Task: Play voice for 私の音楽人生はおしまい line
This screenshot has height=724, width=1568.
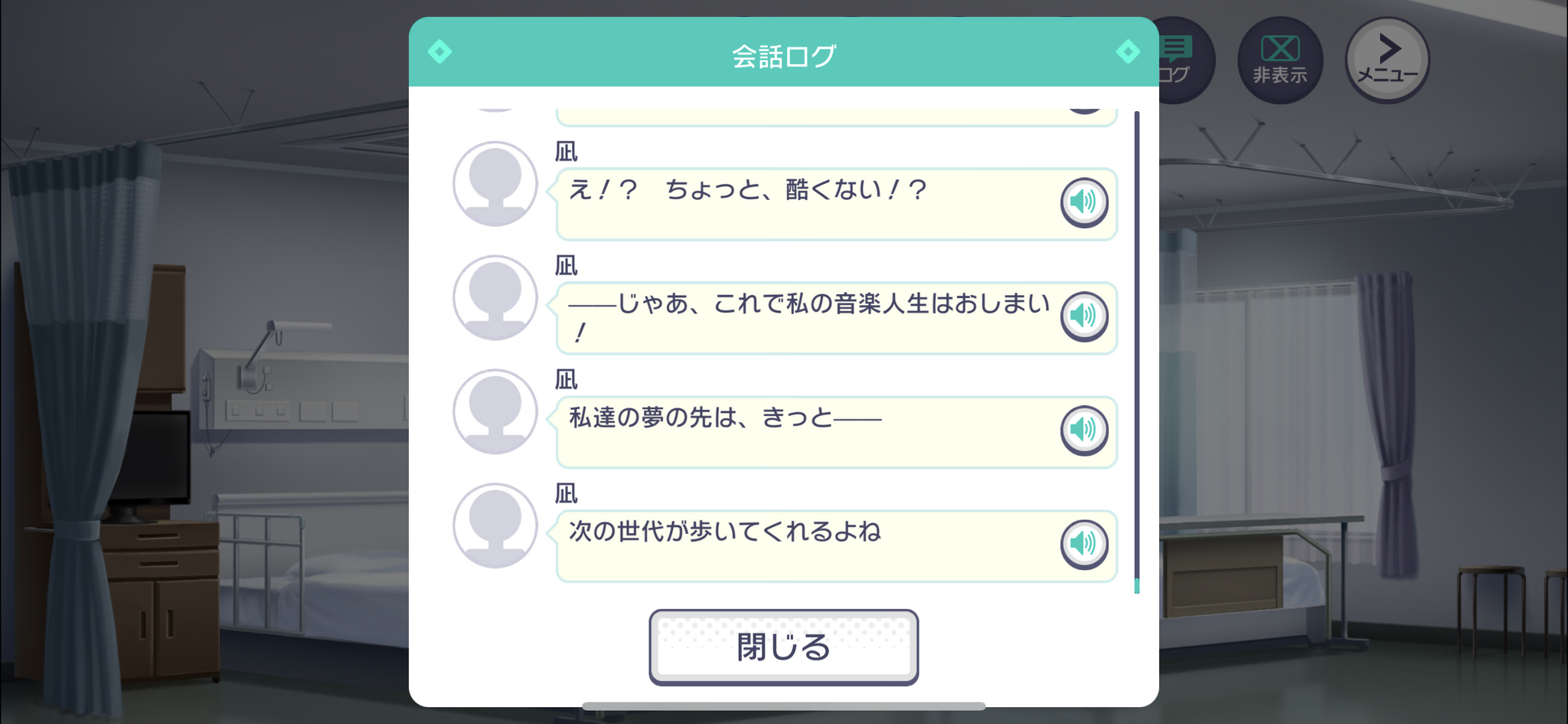Action: pos(1084,316)
